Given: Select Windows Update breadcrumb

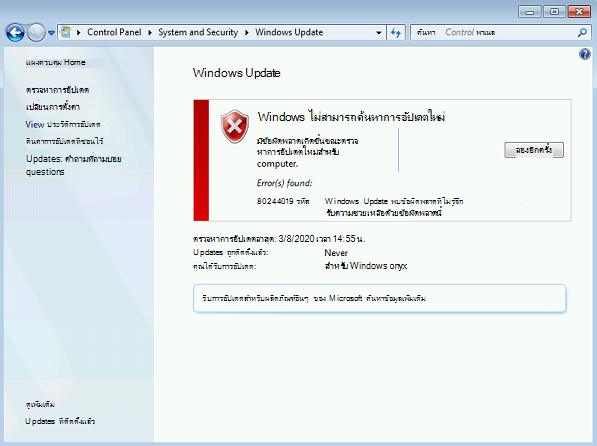Looking at the screenshot, I should [289, 32].
